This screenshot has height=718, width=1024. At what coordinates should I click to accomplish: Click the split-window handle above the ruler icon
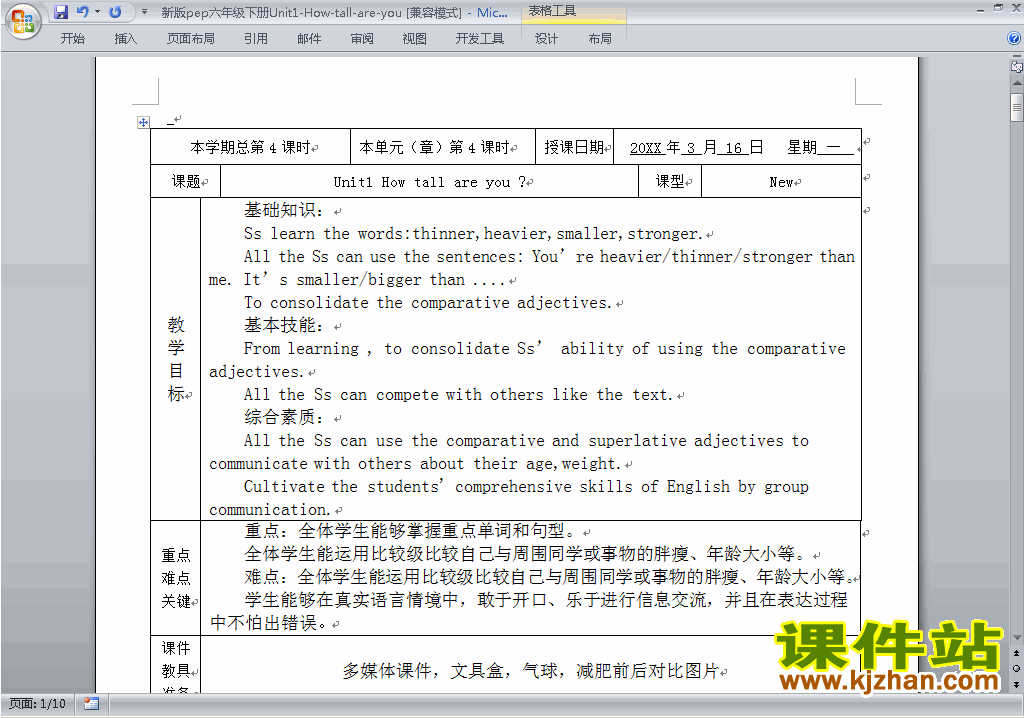coord(1017,57)
